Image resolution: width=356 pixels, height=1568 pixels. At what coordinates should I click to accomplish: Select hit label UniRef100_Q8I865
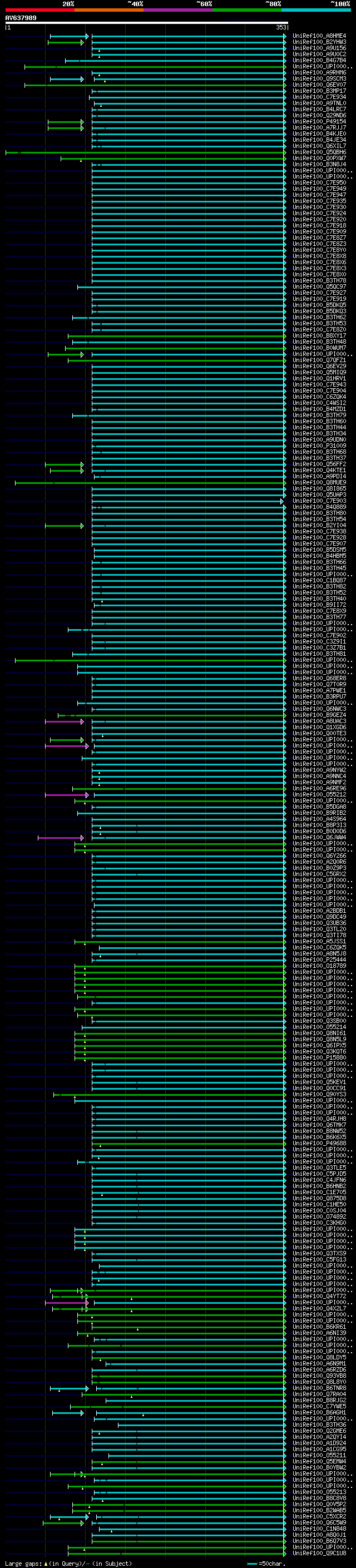319,489
